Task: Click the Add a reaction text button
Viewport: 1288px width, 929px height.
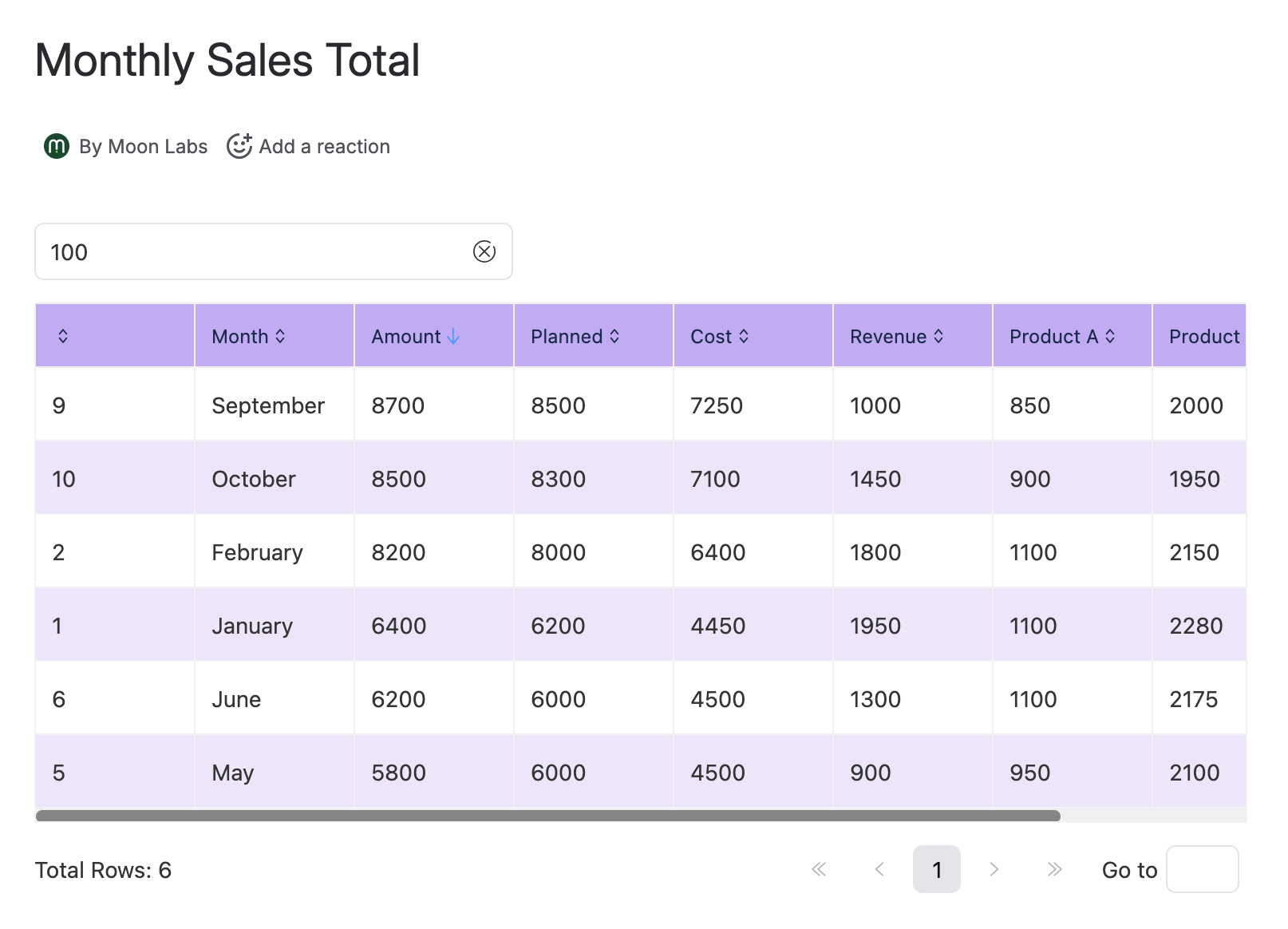Action: click(x=324, y=147)
